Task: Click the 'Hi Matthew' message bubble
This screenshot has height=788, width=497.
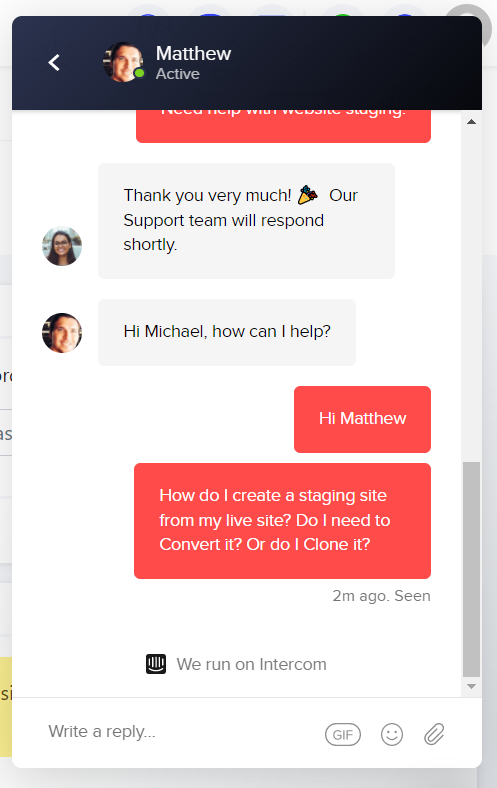Action: pos(362,419)
